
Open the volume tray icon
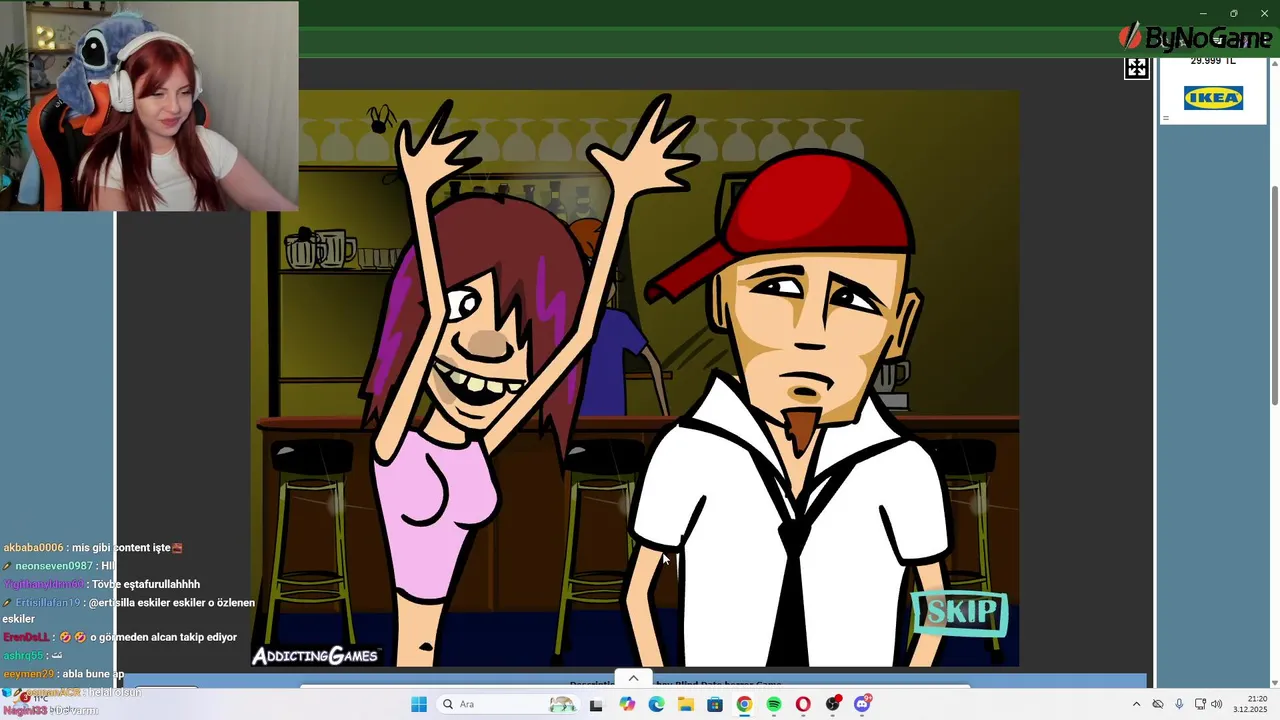(1217, 704)
